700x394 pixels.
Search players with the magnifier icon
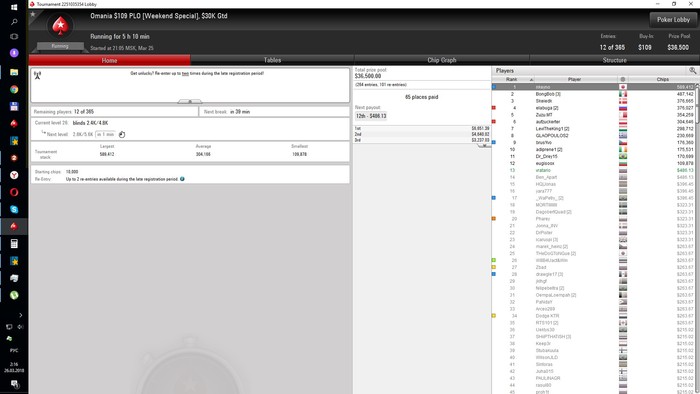[x=692, y=71]
